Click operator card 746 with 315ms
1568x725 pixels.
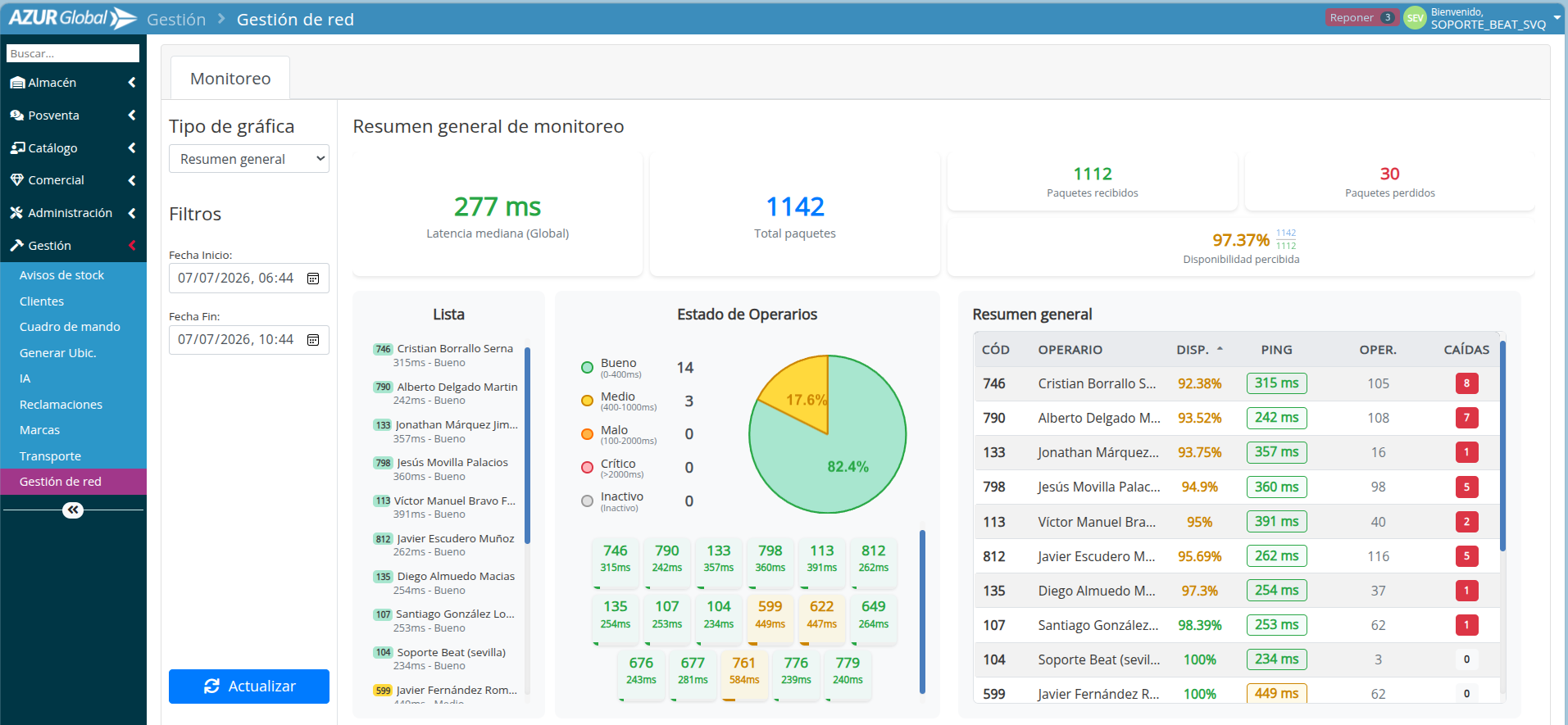click(x=616, y=562)
